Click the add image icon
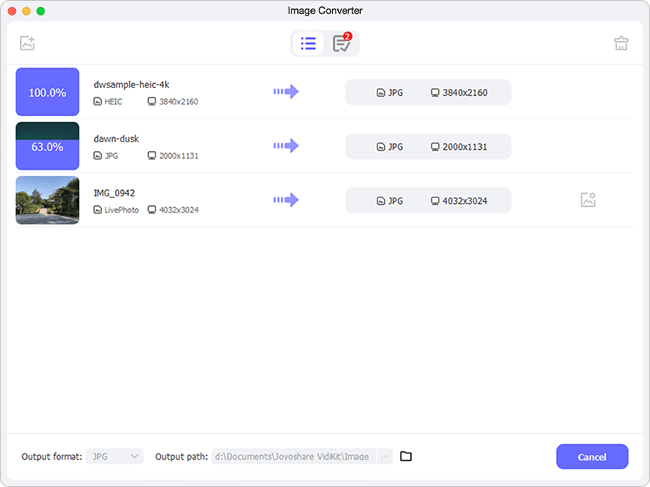Screen dimensions: 650x487 tap(27, 43)
